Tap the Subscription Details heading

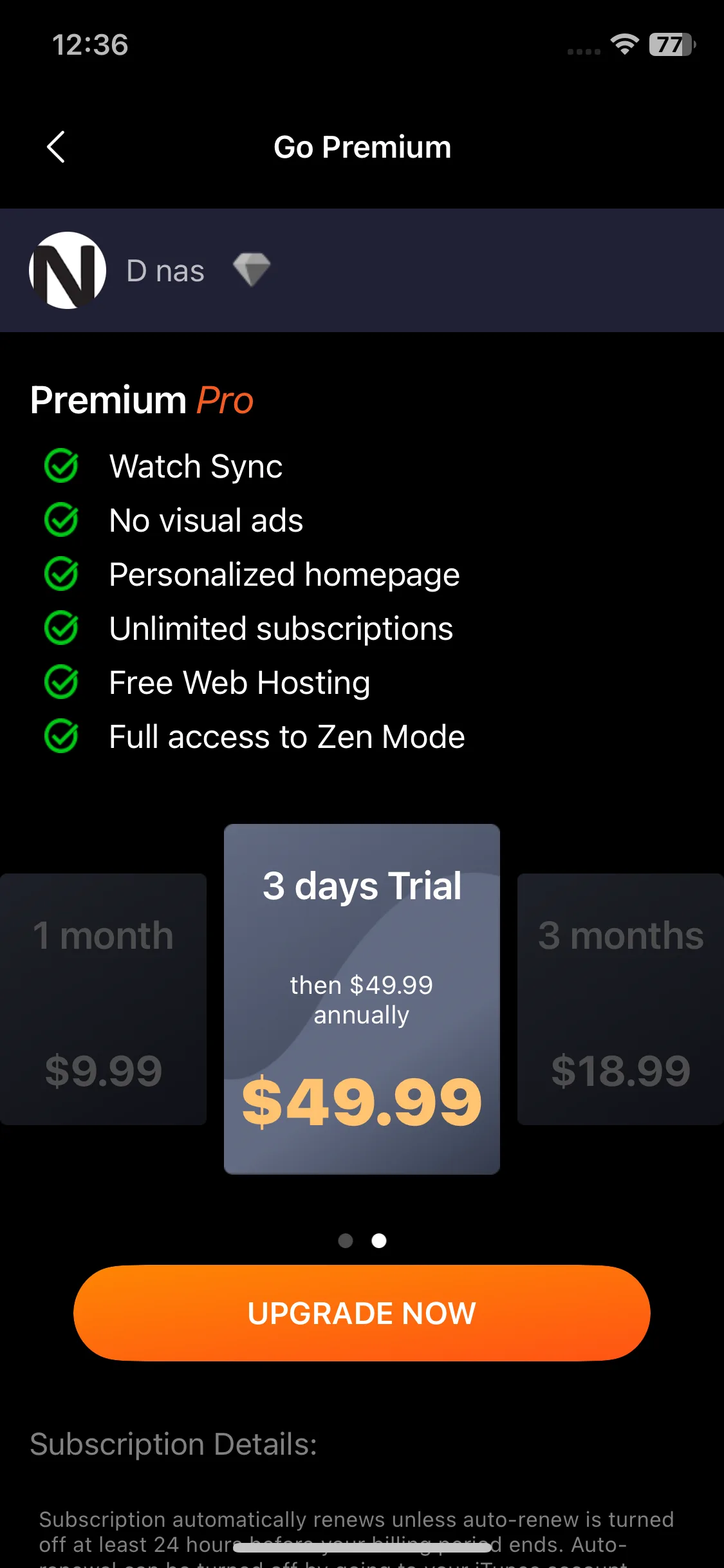174,1444
